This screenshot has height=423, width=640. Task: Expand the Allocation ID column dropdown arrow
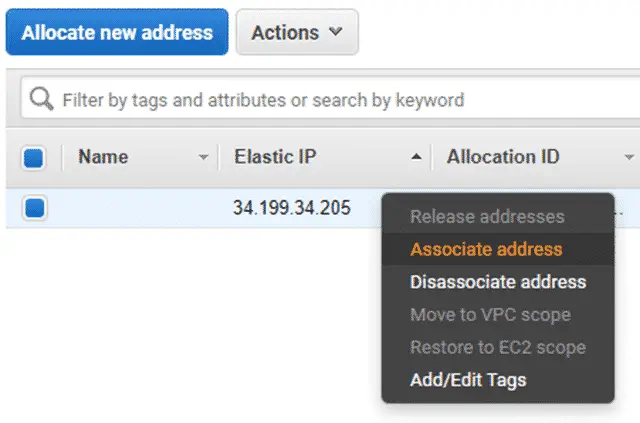[x=629, y=157]
